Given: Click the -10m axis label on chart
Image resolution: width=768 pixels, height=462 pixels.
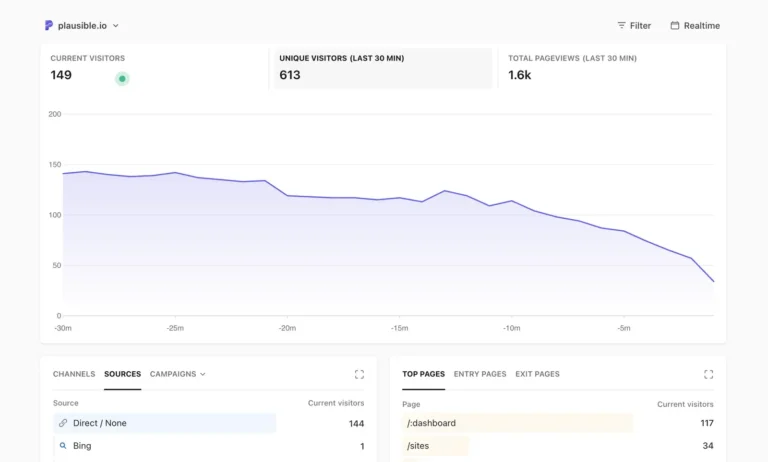Looking at the screenshot, I should pos(512,328).
